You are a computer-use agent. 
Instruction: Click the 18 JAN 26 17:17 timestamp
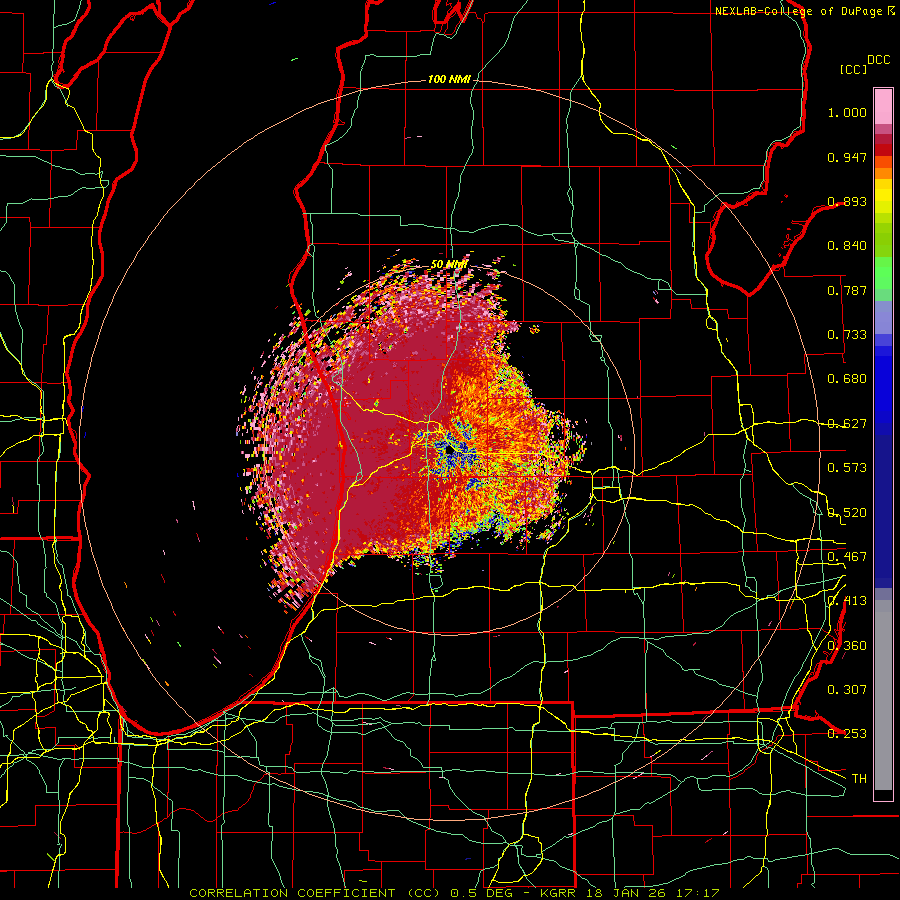point(652,893)
